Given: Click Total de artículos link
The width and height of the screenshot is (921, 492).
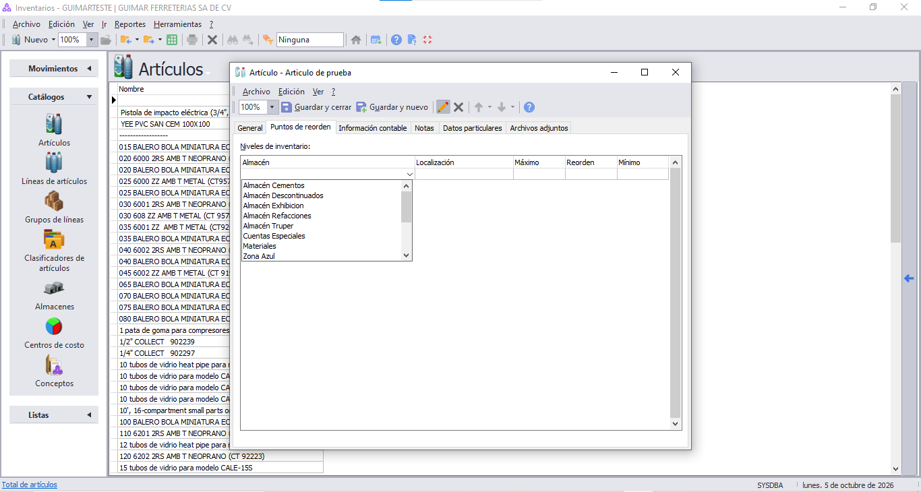Looking at the screenshot, I should click(x=29, y=485).
